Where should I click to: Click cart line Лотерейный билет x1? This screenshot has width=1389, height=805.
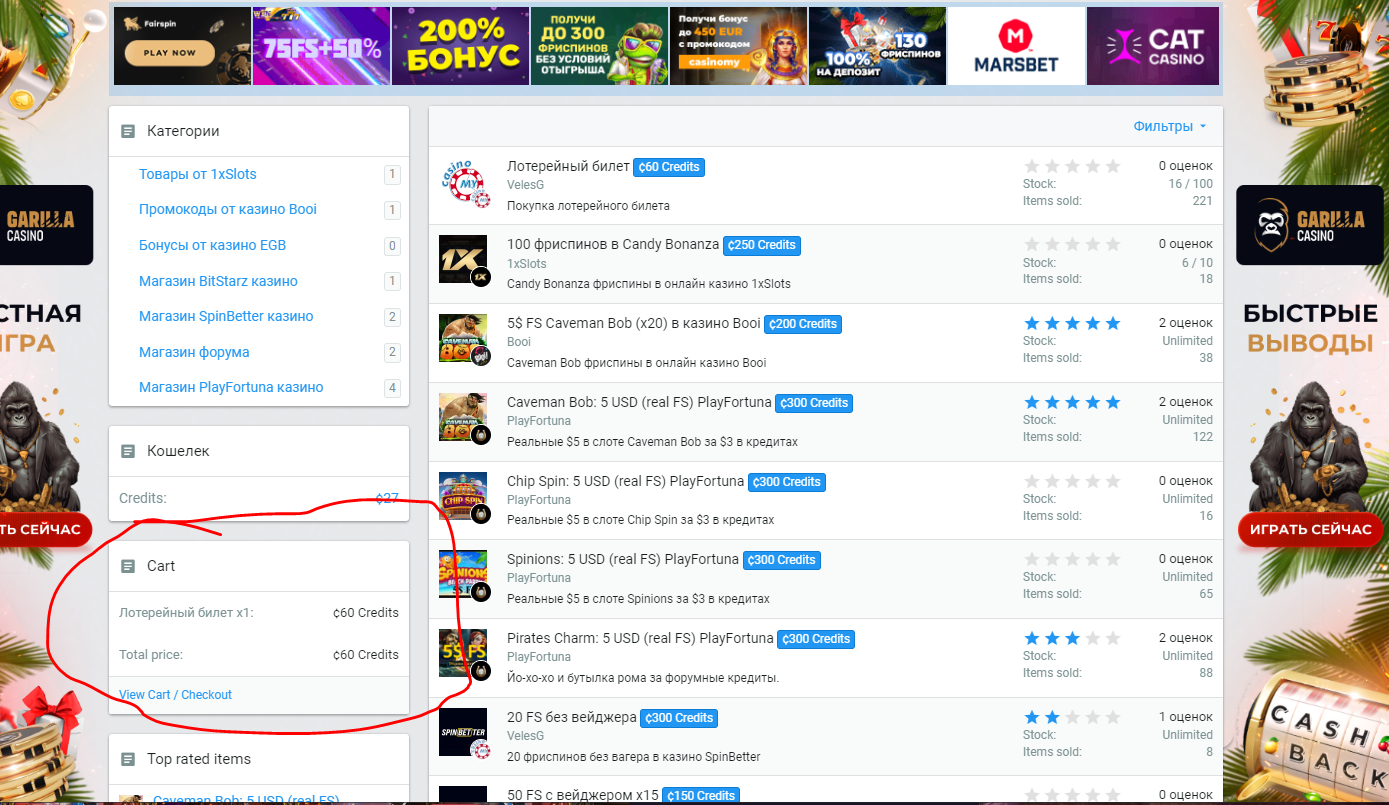click(x=259, y=613)
